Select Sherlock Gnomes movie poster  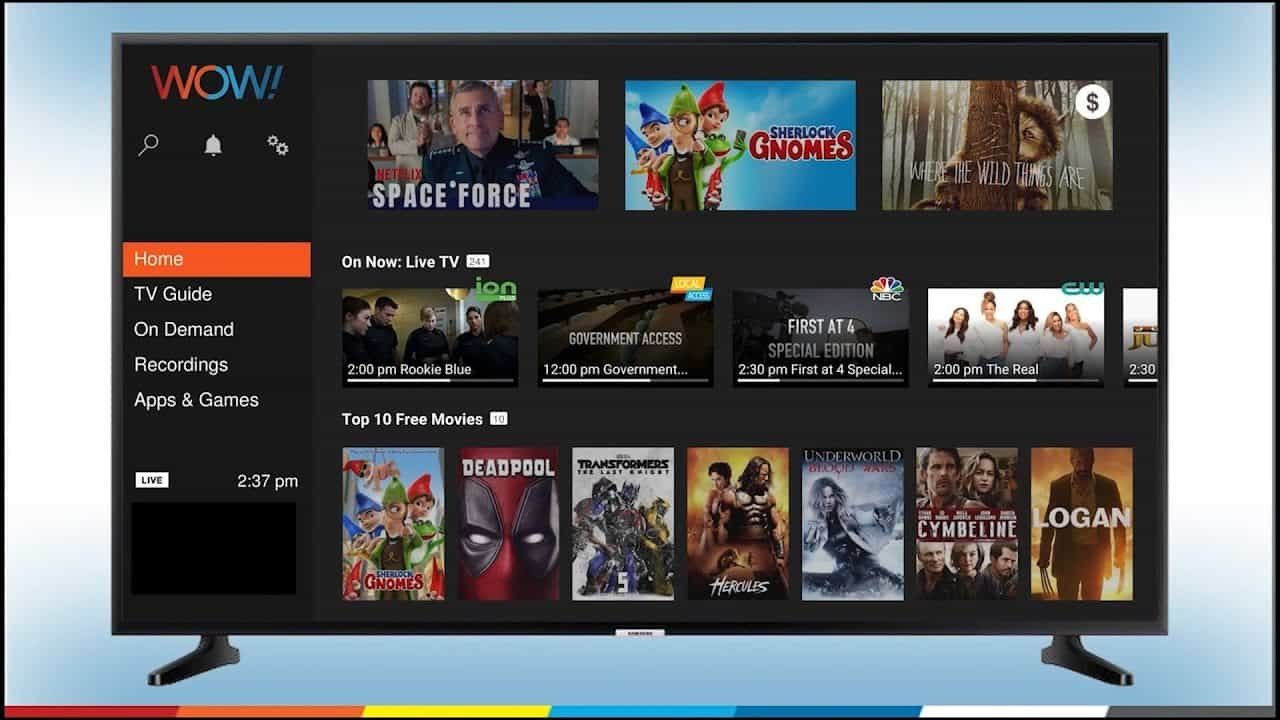(393, 523)
